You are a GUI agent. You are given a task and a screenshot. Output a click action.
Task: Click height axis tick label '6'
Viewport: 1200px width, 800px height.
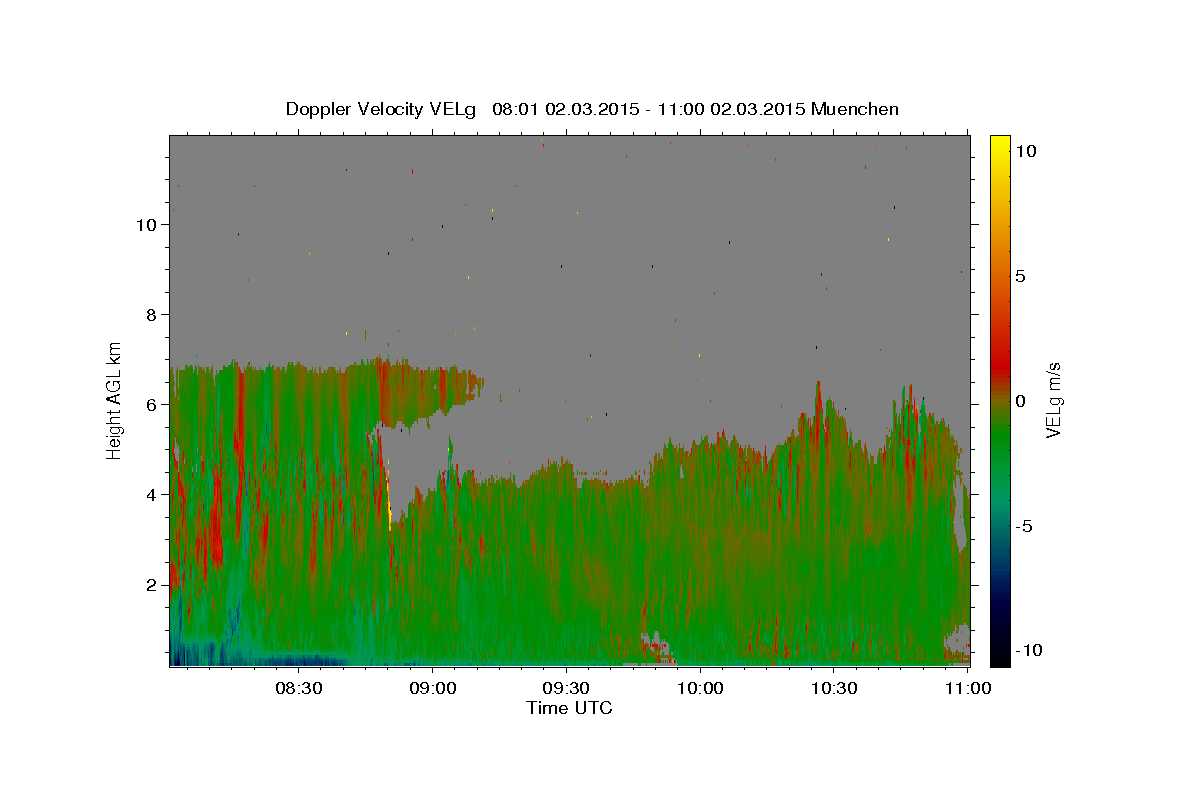pyautogui.click(x=152, y=405)
